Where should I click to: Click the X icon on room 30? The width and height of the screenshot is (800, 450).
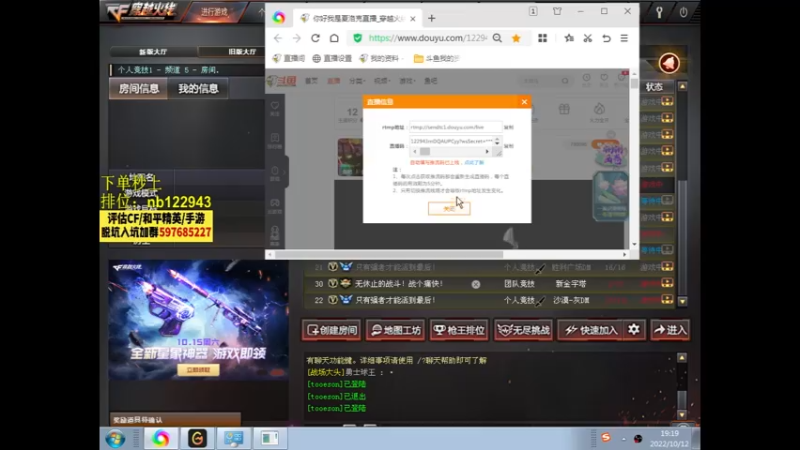(x=476, y=284)
